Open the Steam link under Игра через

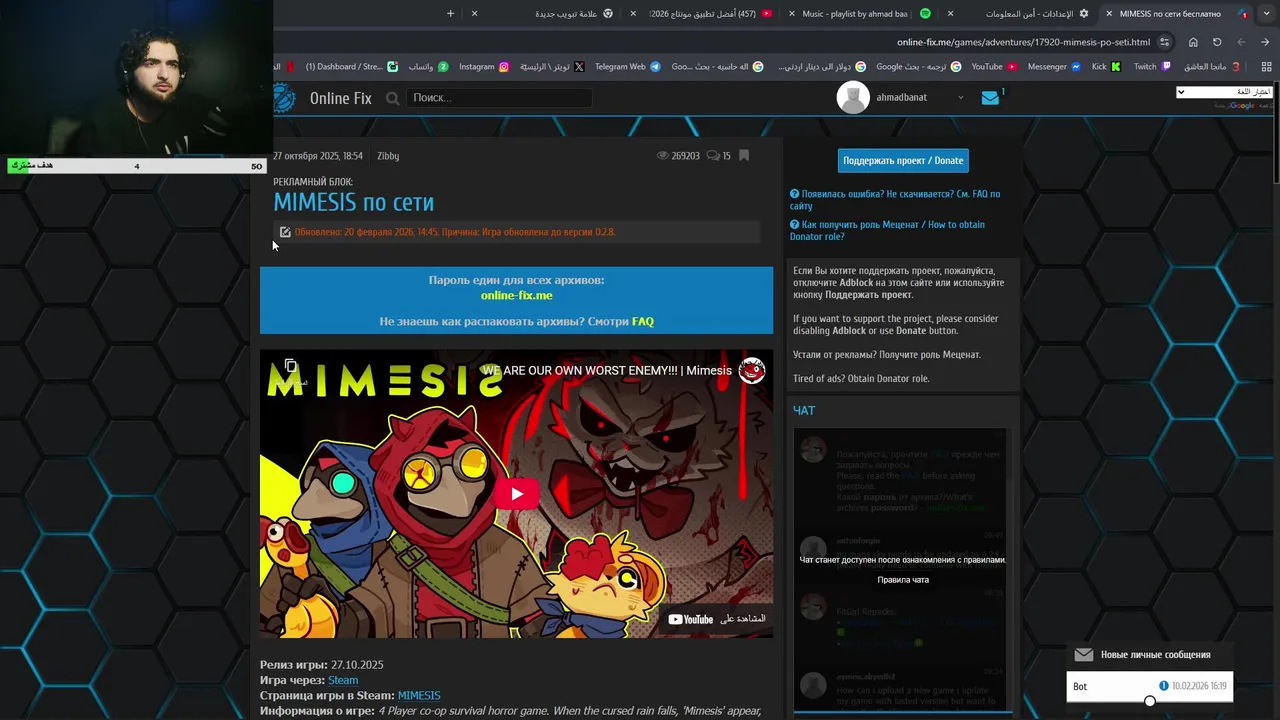pyautogui.click(x=343, y=680)
